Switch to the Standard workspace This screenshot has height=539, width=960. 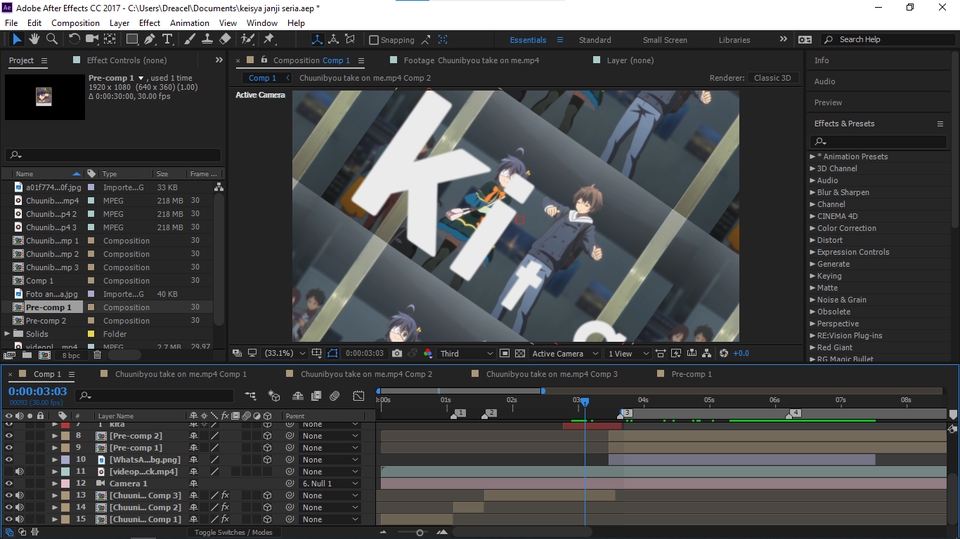pos(594,40)
